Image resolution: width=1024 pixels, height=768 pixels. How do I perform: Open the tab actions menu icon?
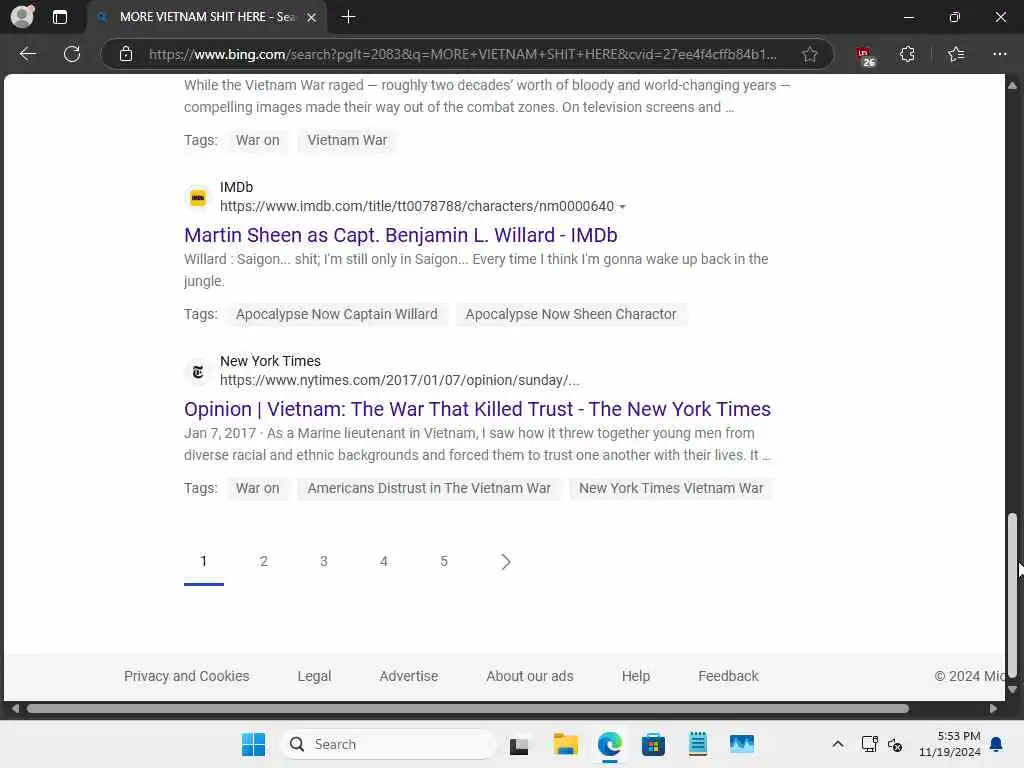tap(59, 17)
